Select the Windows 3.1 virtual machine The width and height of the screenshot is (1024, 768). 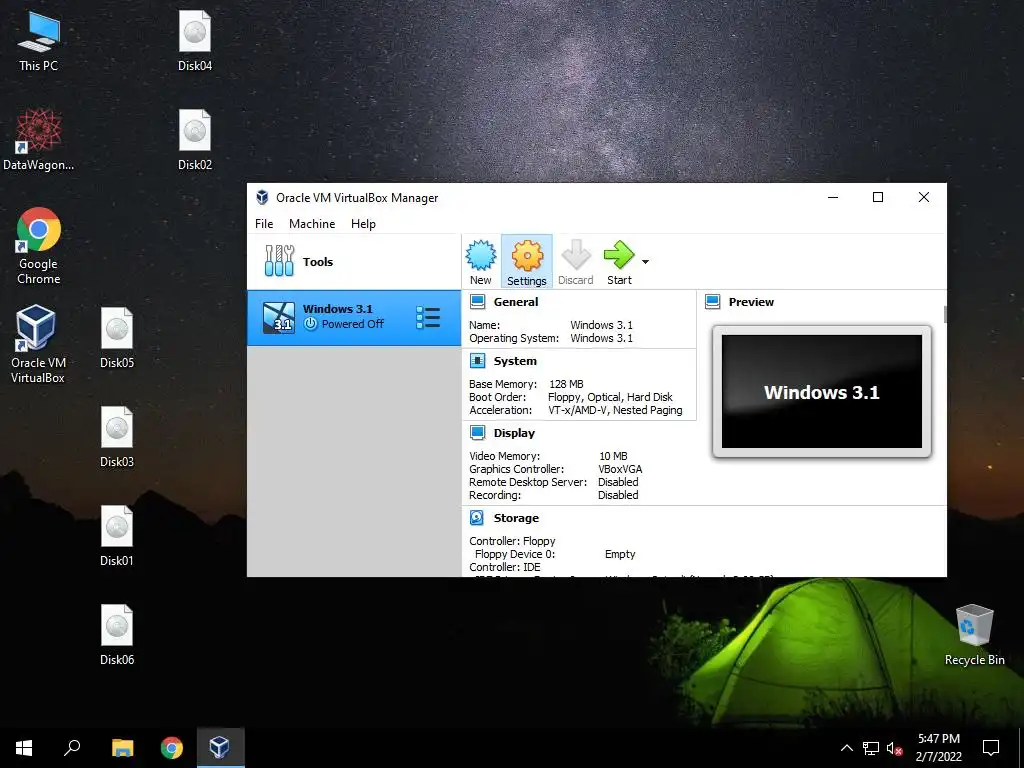pyautogui.click(x=353, y=317)
